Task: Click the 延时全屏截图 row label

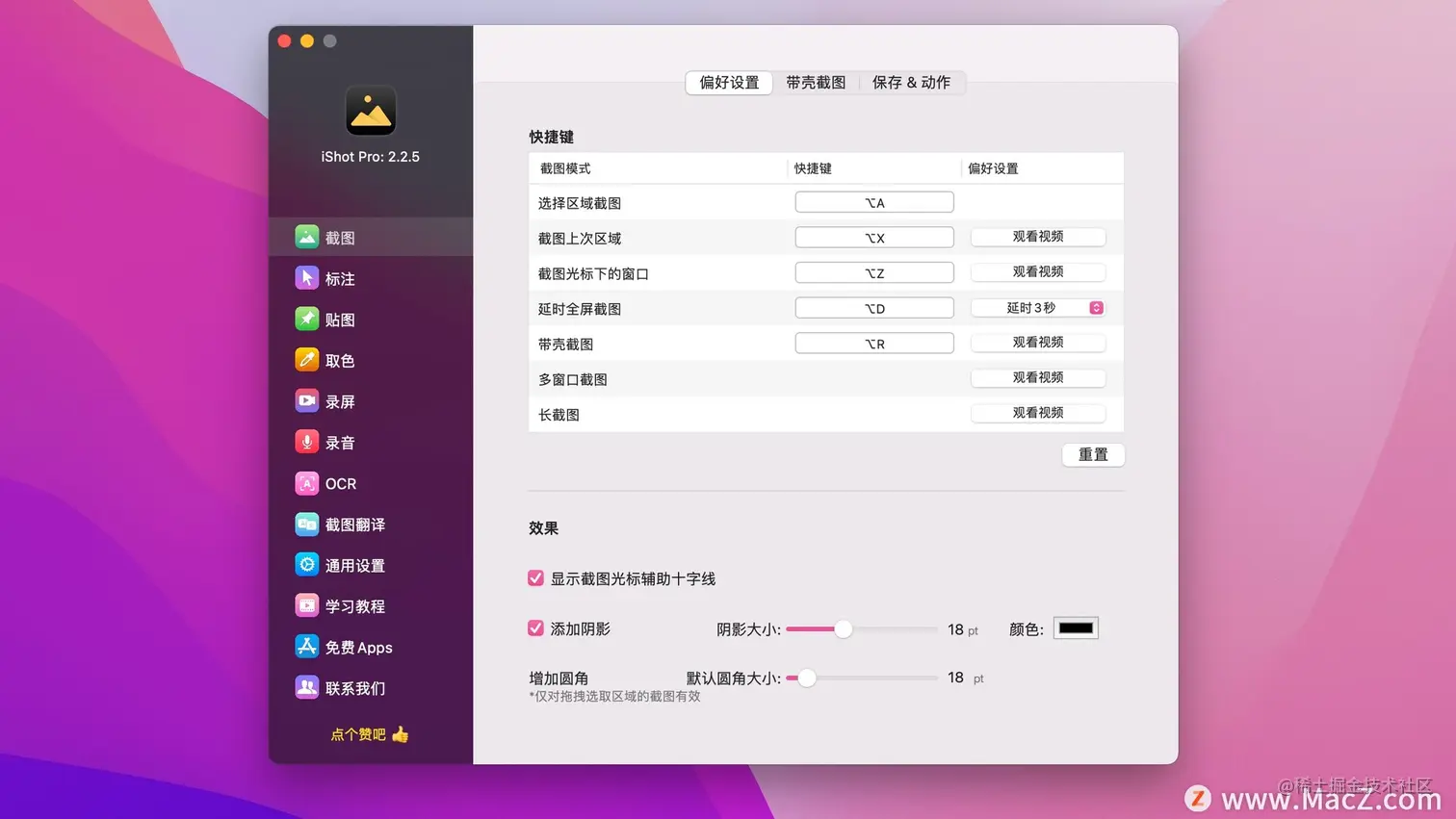Action: click(x=580, y=309)
